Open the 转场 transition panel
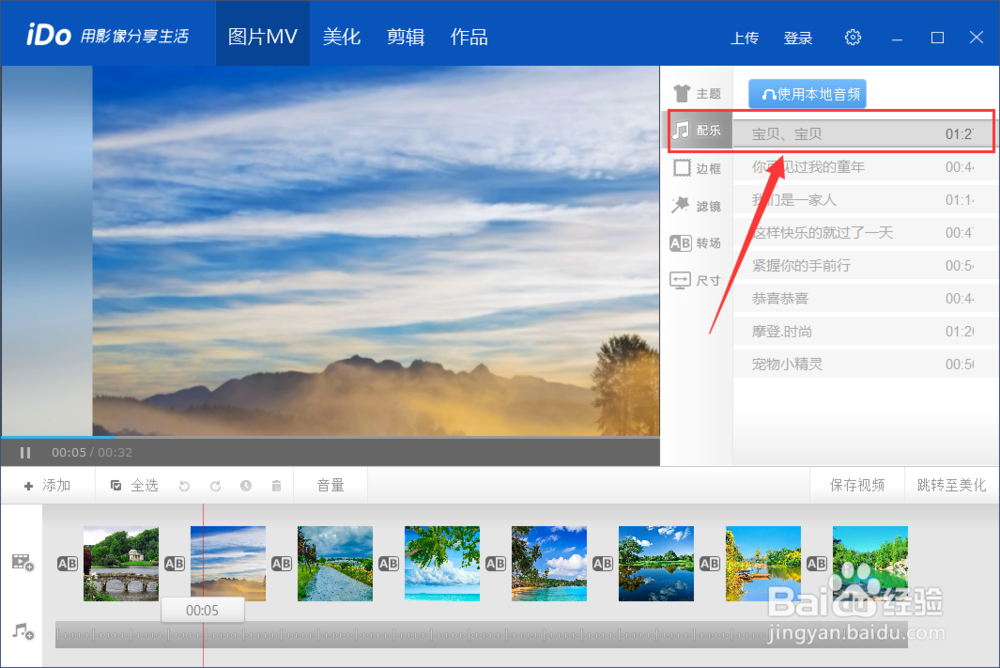 (x=695, y=243)
